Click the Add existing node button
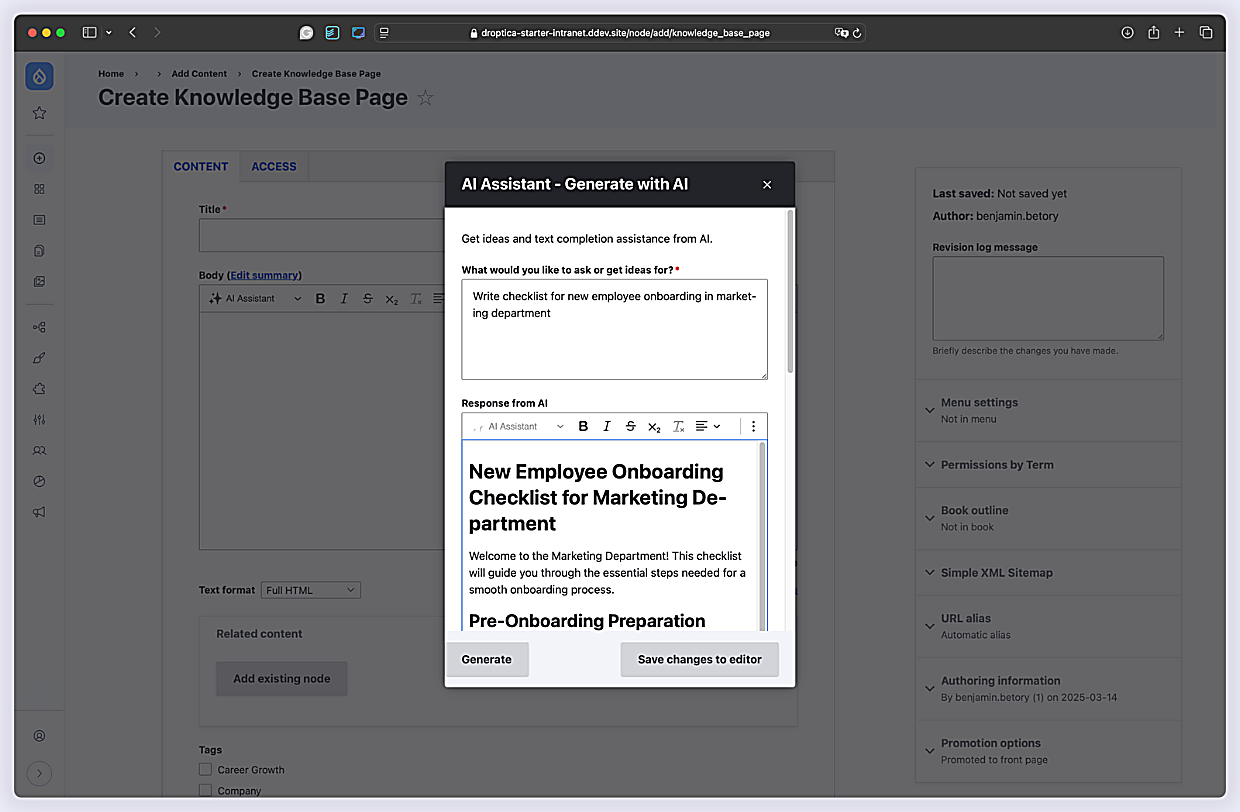 click(282, 678)
